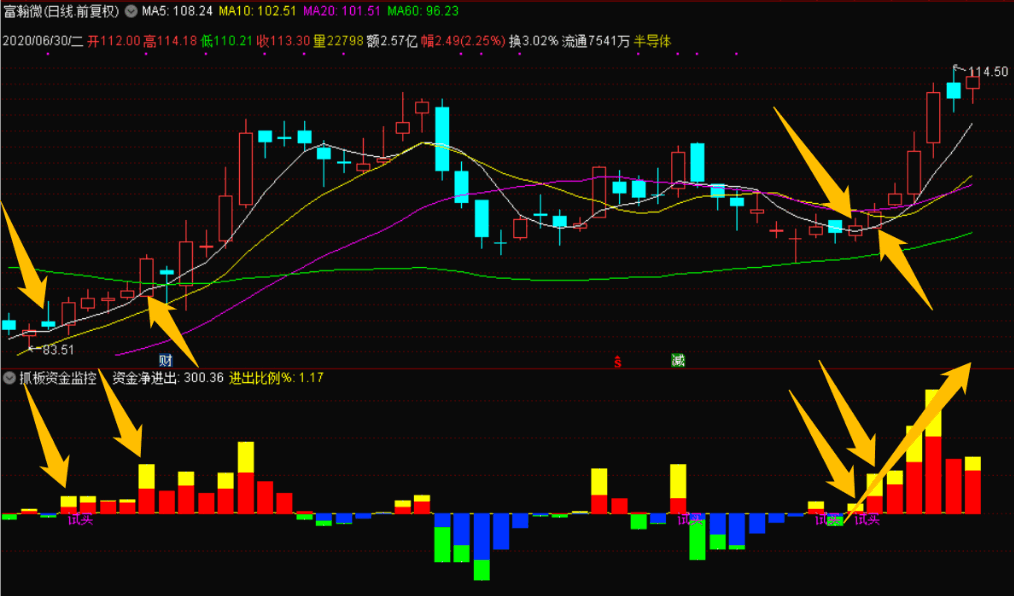The width and height of the screenshot is (1014, 596).
Task: Click the 114.50 high price label
Action: coord(988,72)
